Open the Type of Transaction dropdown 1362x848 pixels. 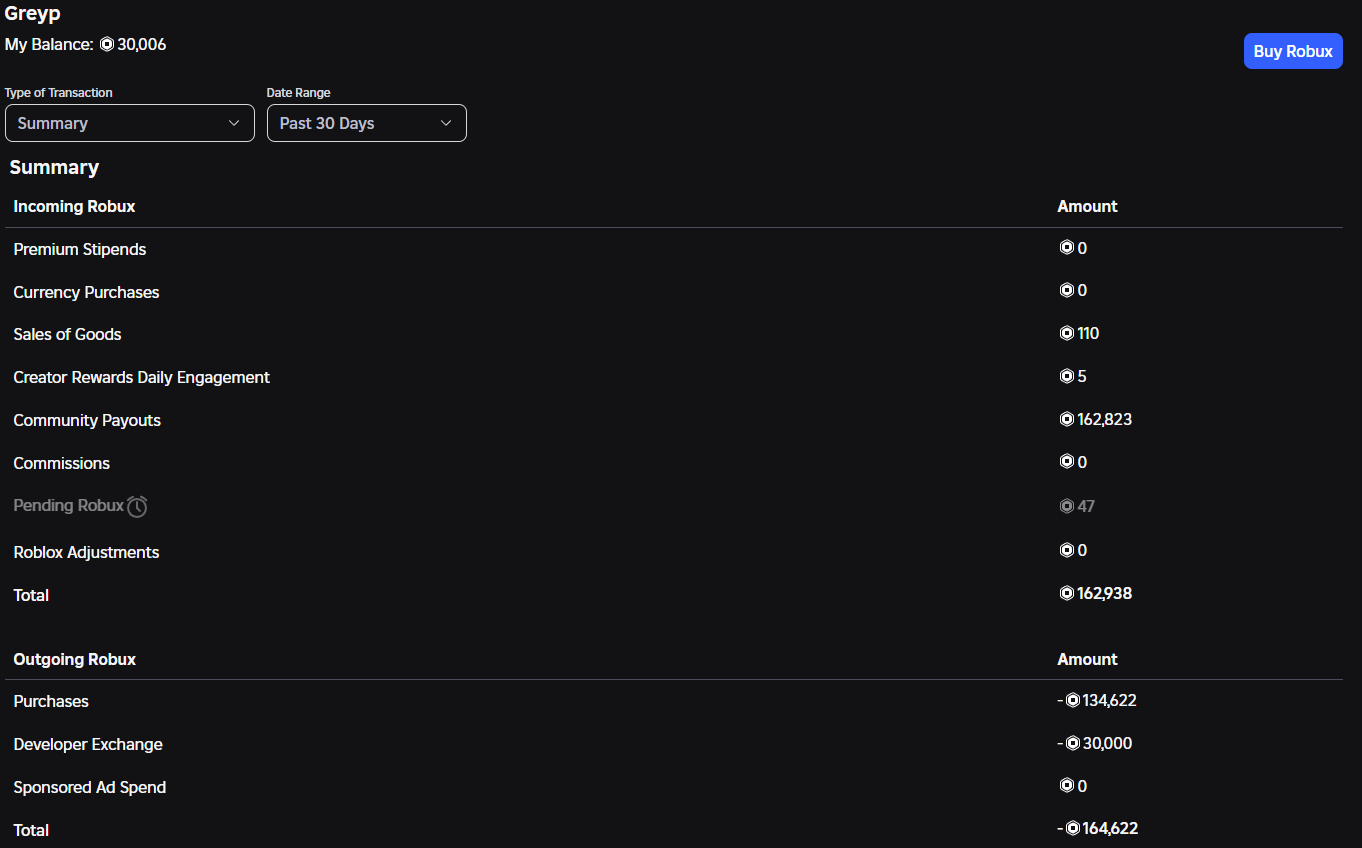point(130,123)
